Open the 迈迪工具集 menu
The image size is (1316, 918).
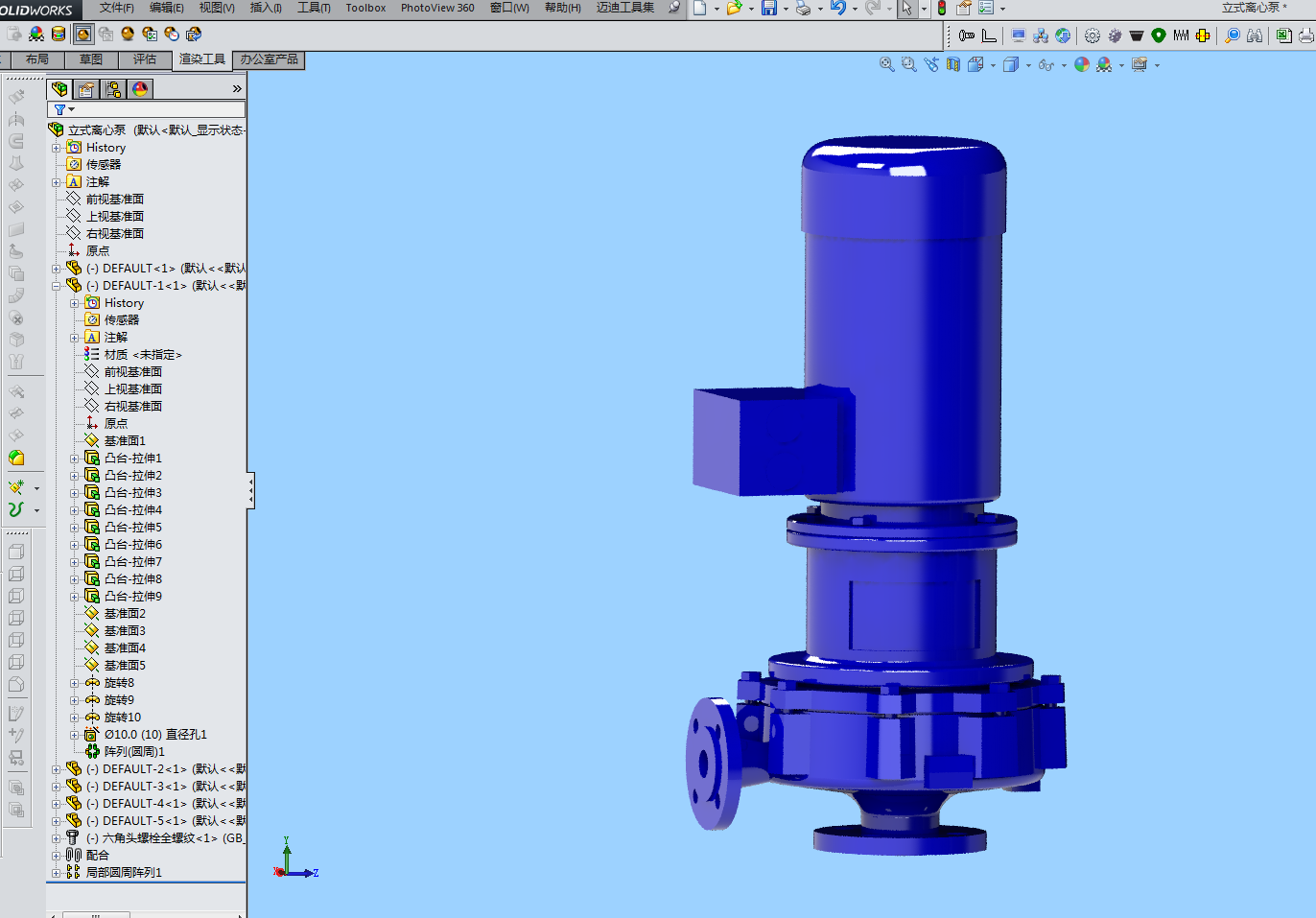pos(625,8)
